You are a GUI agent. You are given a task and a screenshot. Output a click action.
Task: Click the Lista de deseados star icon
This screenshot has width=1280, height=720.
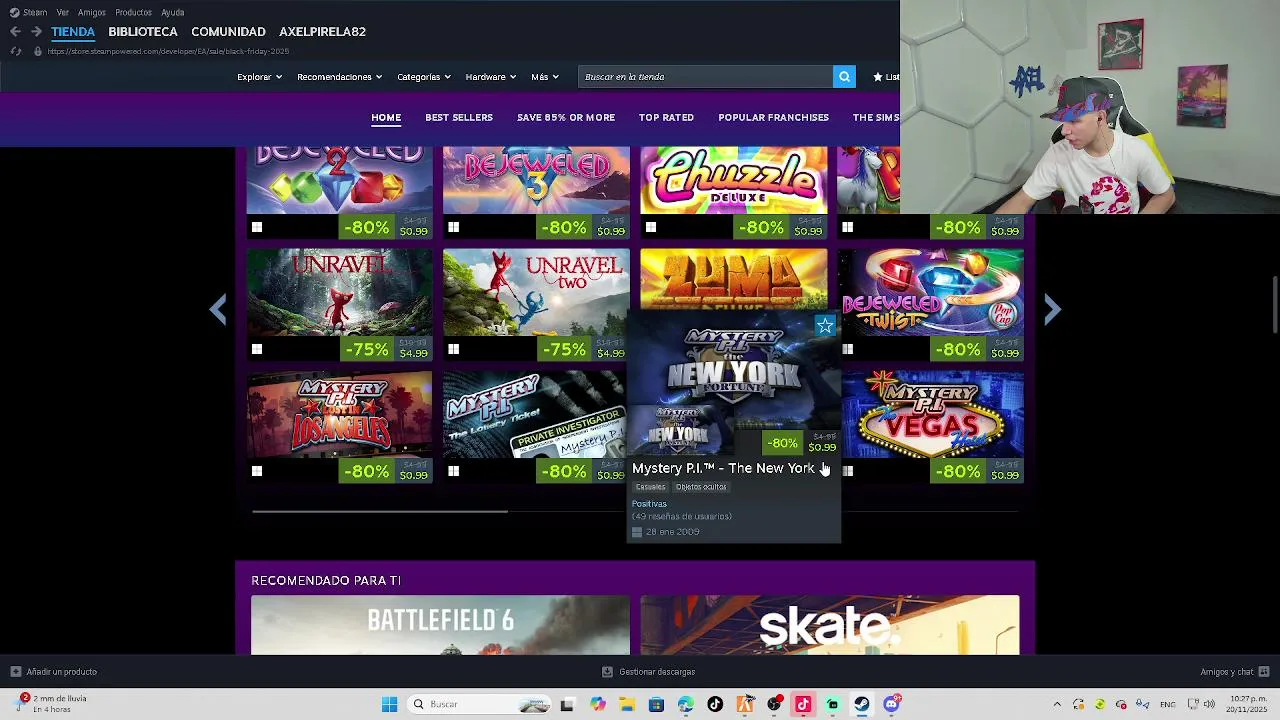click(x=878, y=77)
